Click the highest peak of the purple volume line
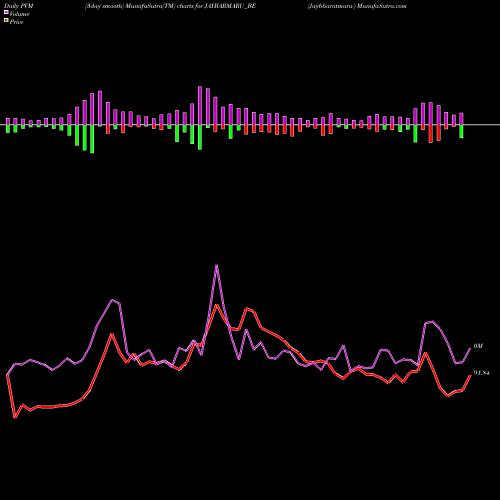 [x=217, y=266]
